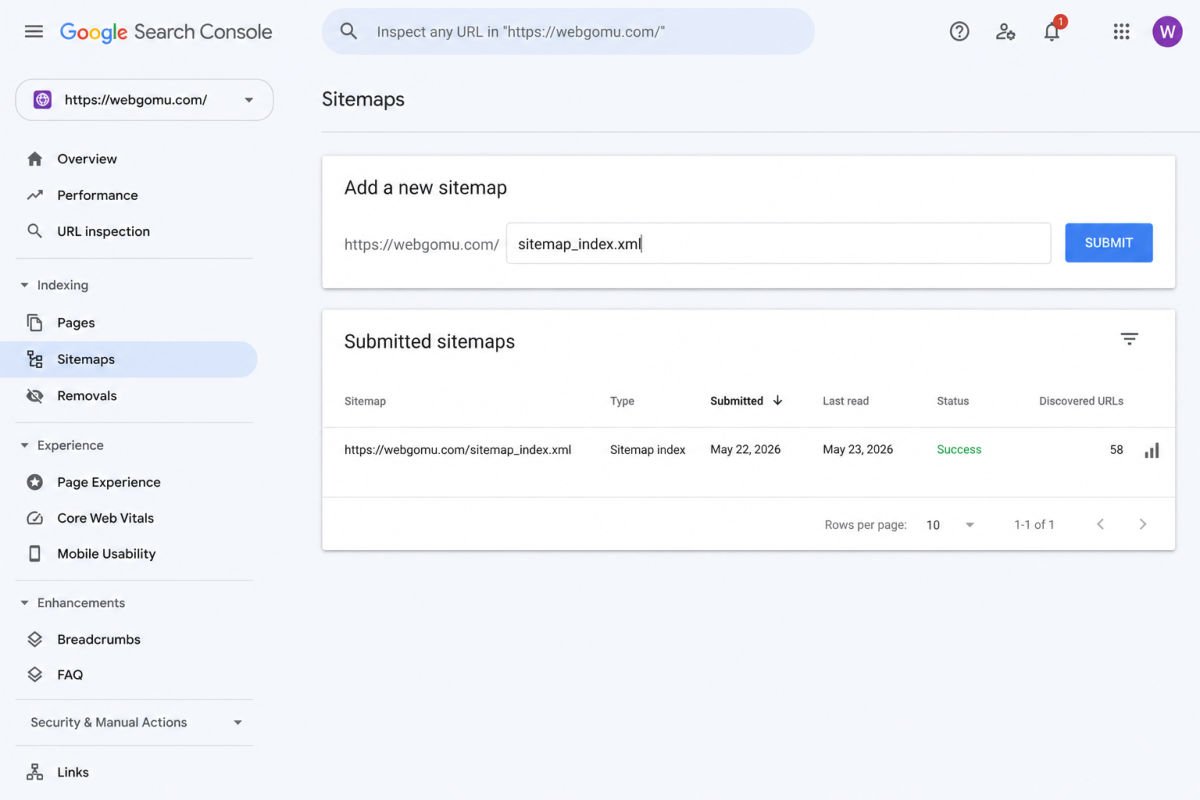The height and width of the screenshot is (800, 1200).
Task: Open the help question mark icon
Action: pyautogui.click(x=959, y=32)
